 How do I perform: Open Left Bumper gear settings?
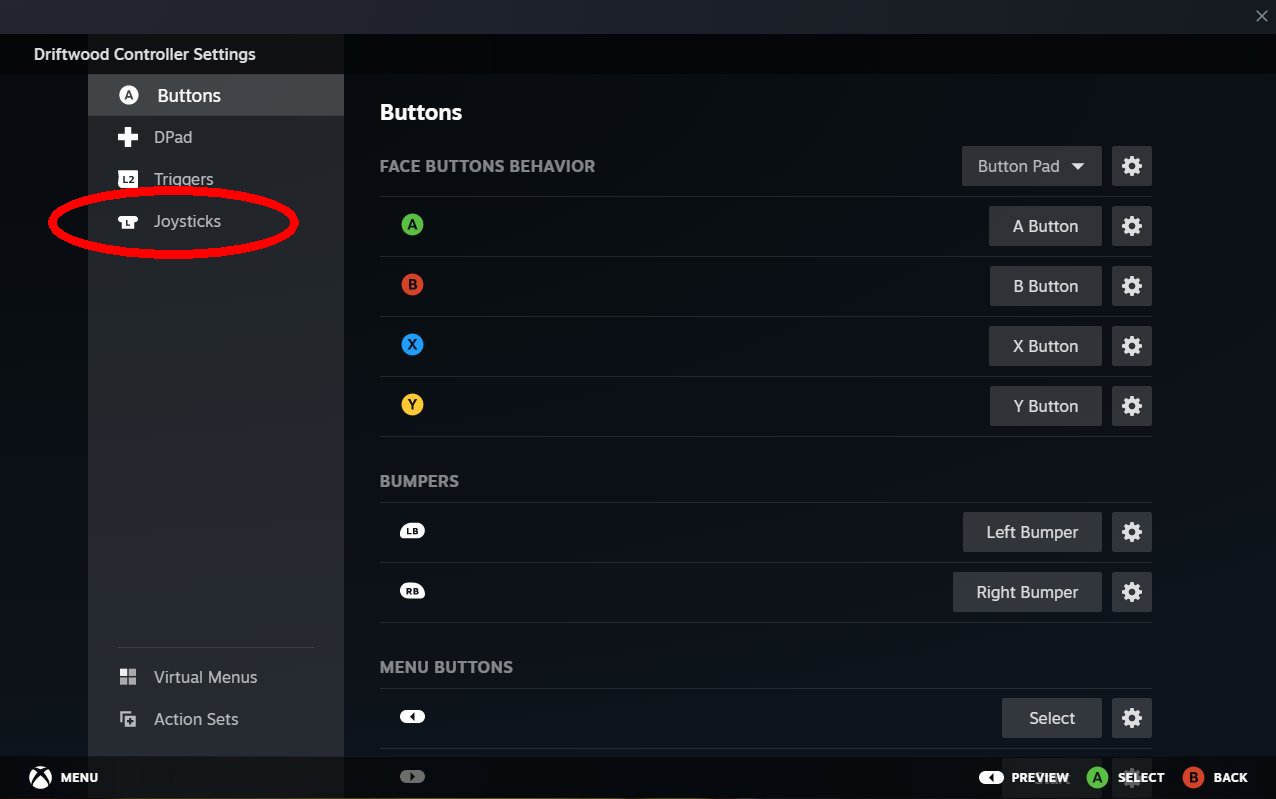1131,532
